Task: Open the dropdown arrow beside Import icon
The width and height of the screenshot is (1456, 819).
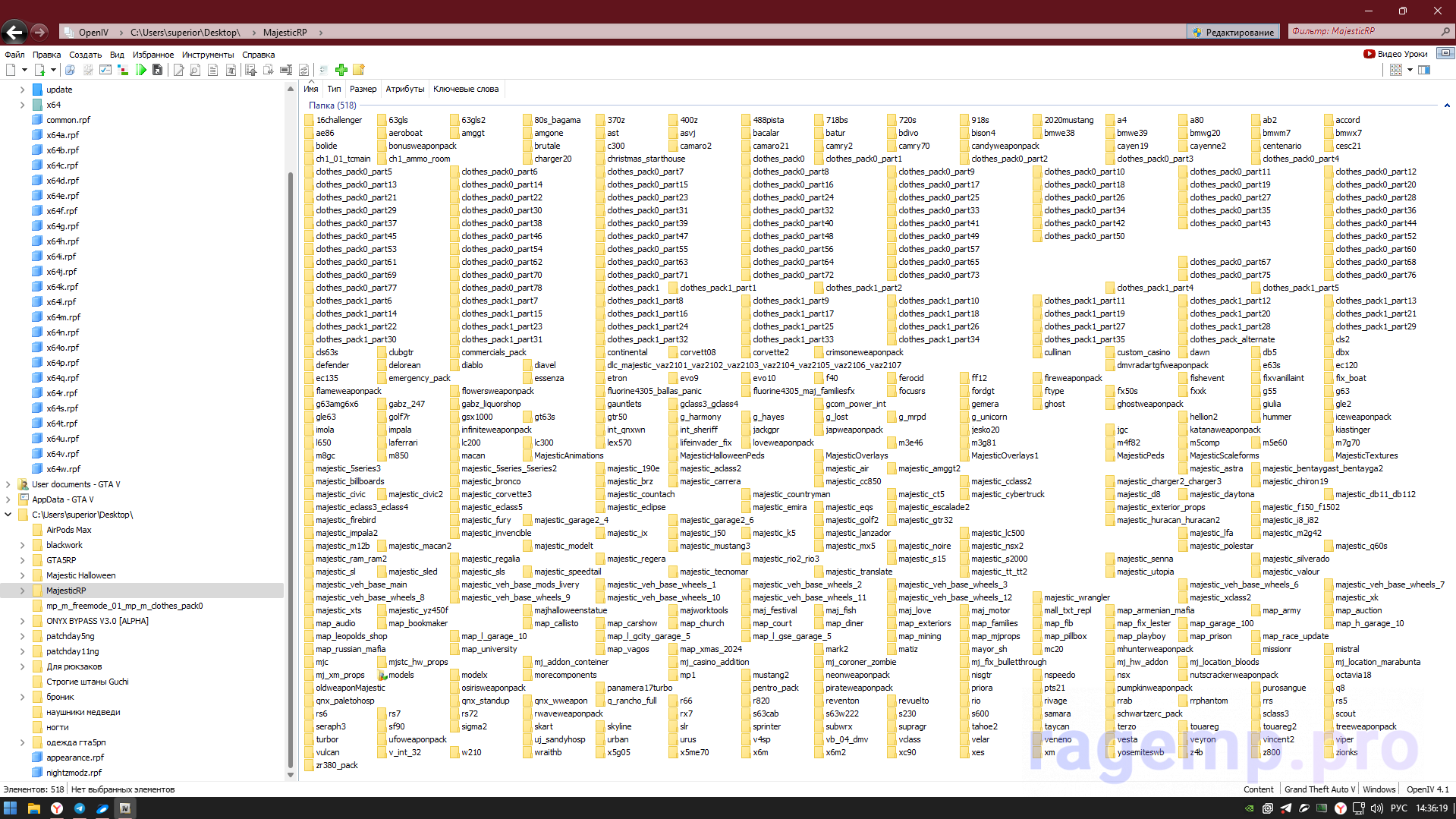Action: point(53,70)
